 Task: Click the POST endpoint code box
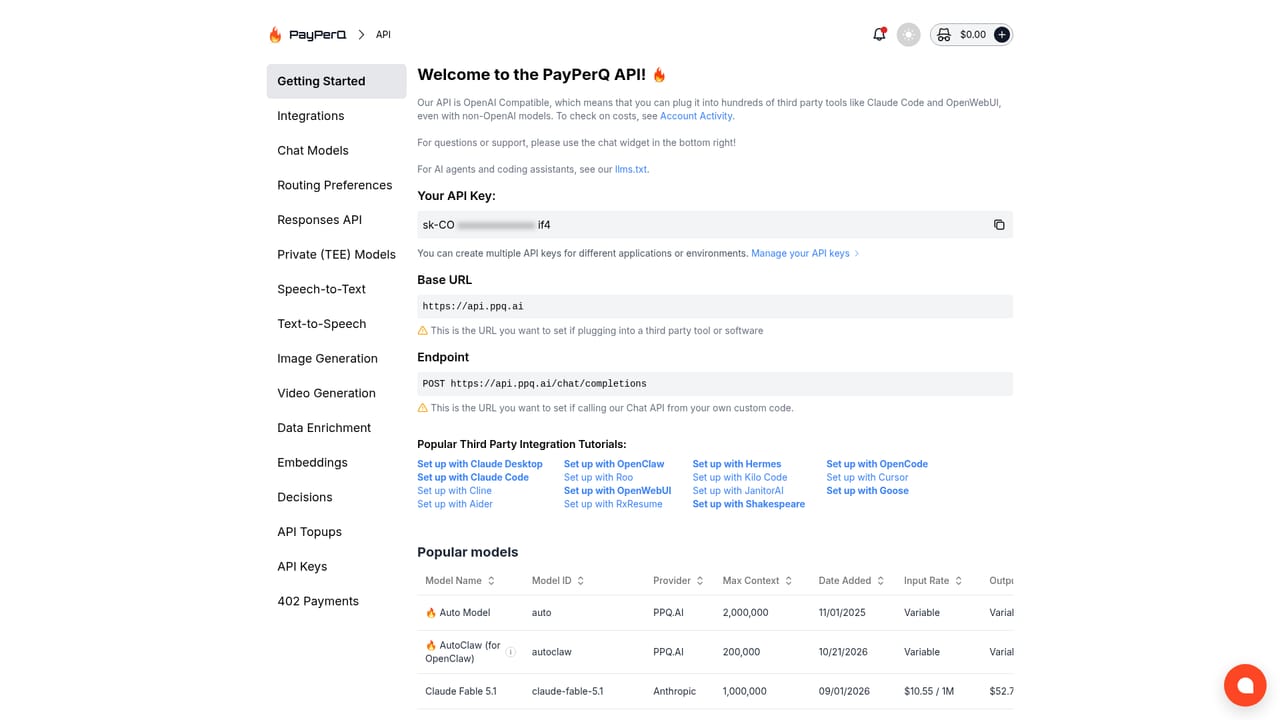coord(715,384)
